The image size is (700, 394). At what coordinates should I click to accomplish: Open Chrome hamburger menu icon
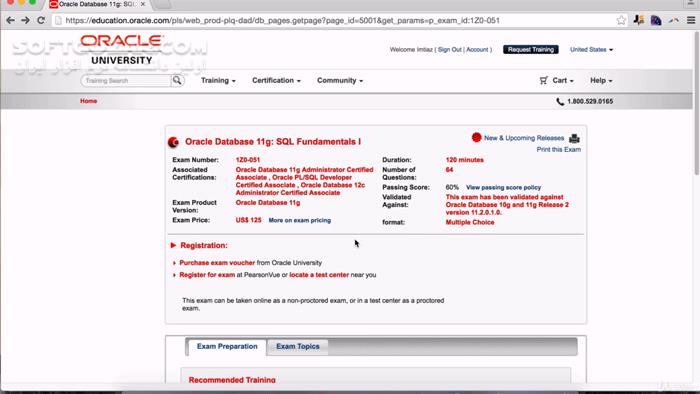[x=691, y=21]
